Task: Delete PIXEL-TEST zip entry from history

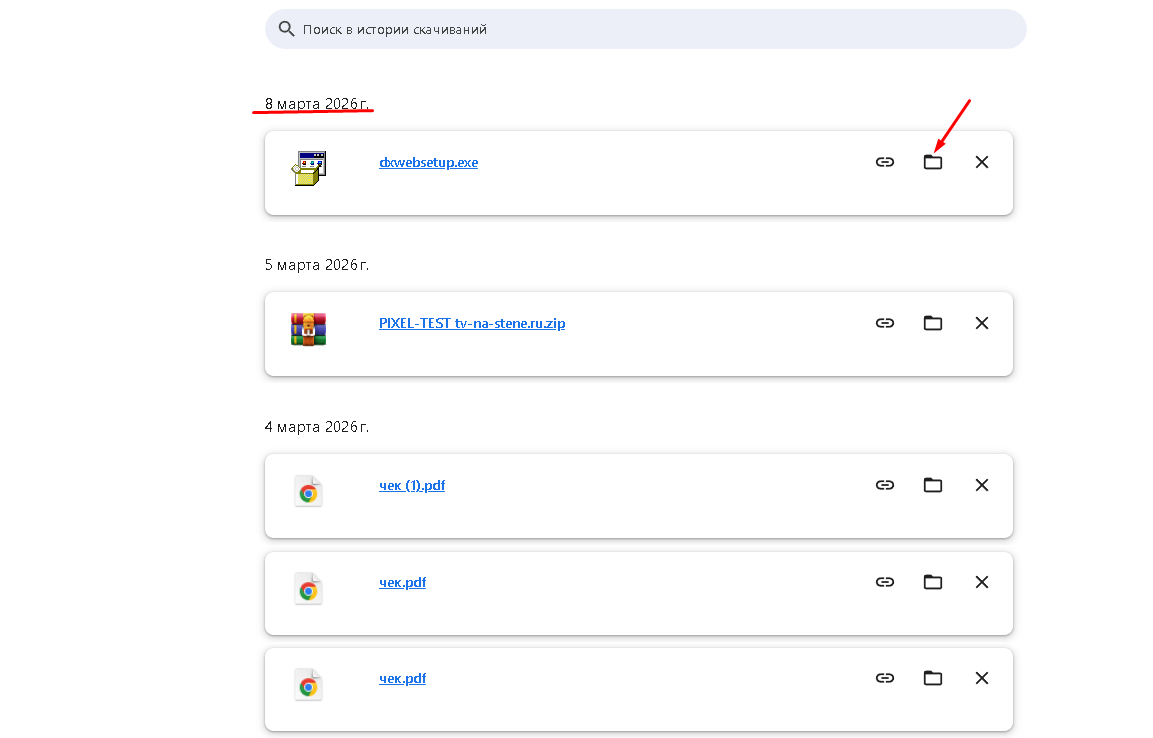Action: pos(981,323)
